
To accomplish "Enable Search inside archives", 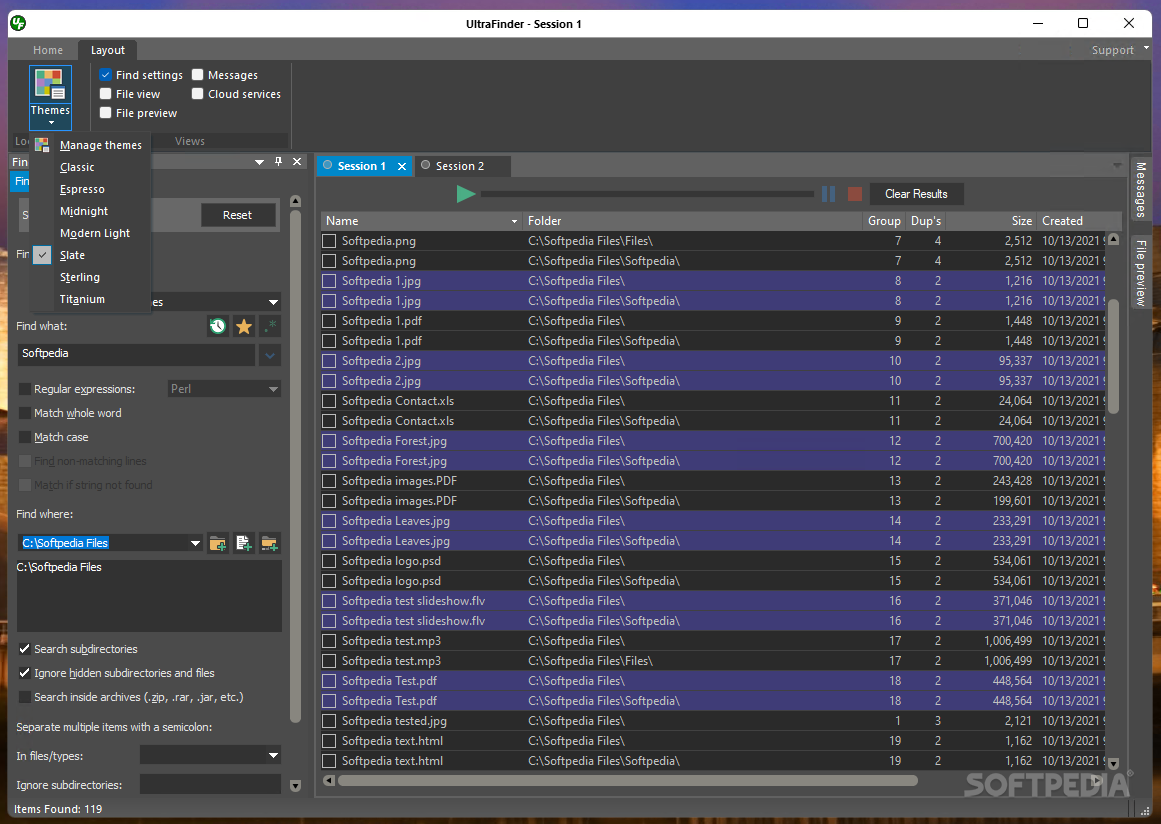I will [25, 697].
